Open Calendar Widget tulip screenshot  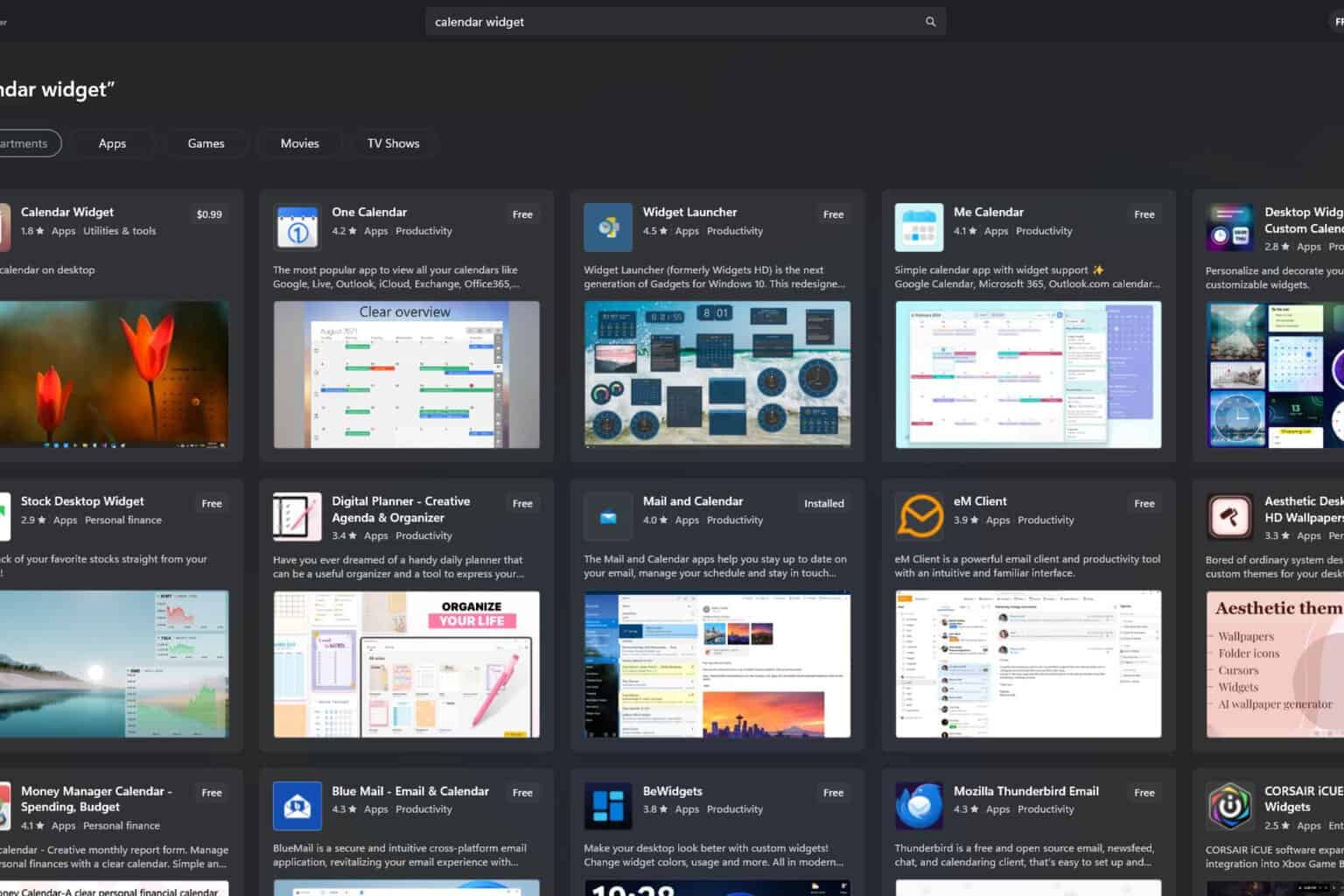(x=114, y=374)
